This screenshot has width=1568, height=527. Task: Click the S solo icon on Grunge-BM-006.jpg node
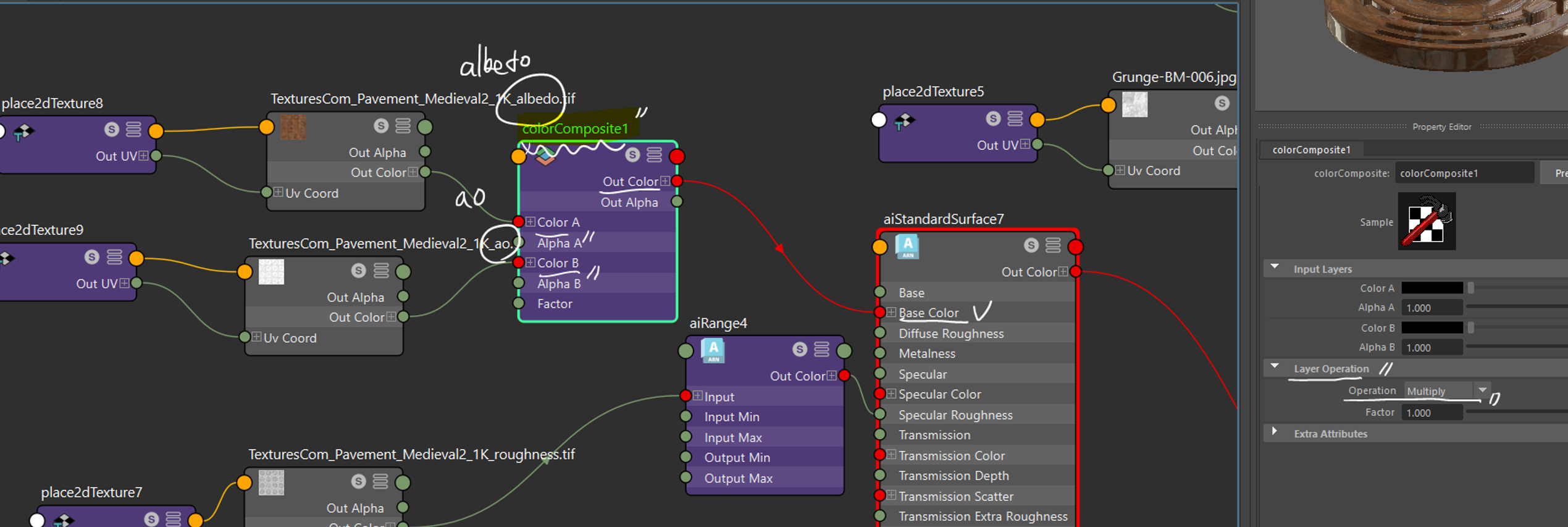(x=1222, y=103)
